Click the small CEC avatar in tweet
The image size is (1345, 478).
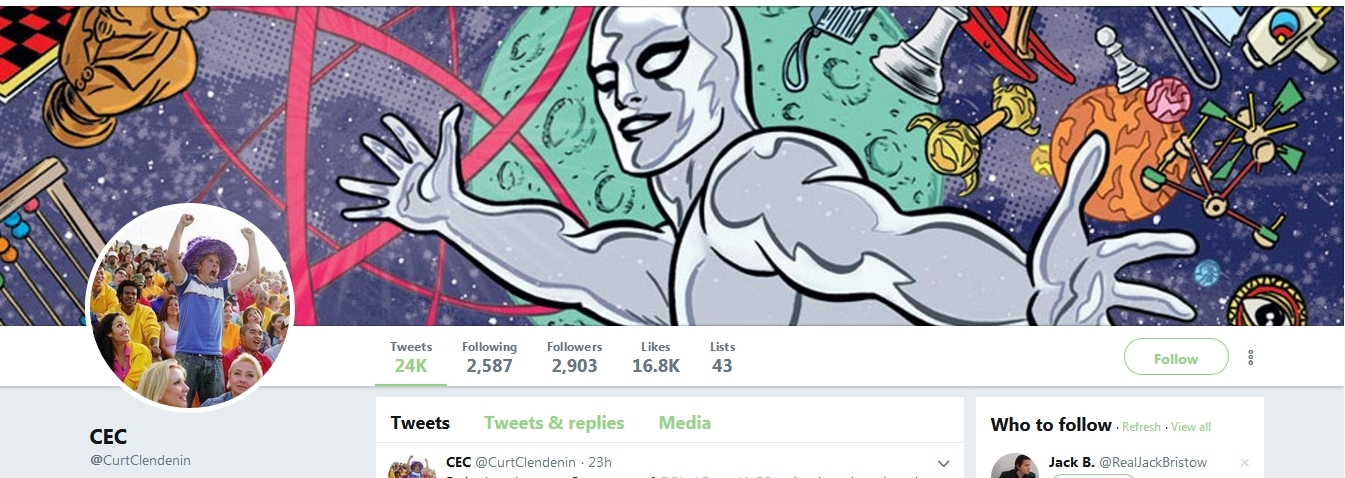coord(411,467)
